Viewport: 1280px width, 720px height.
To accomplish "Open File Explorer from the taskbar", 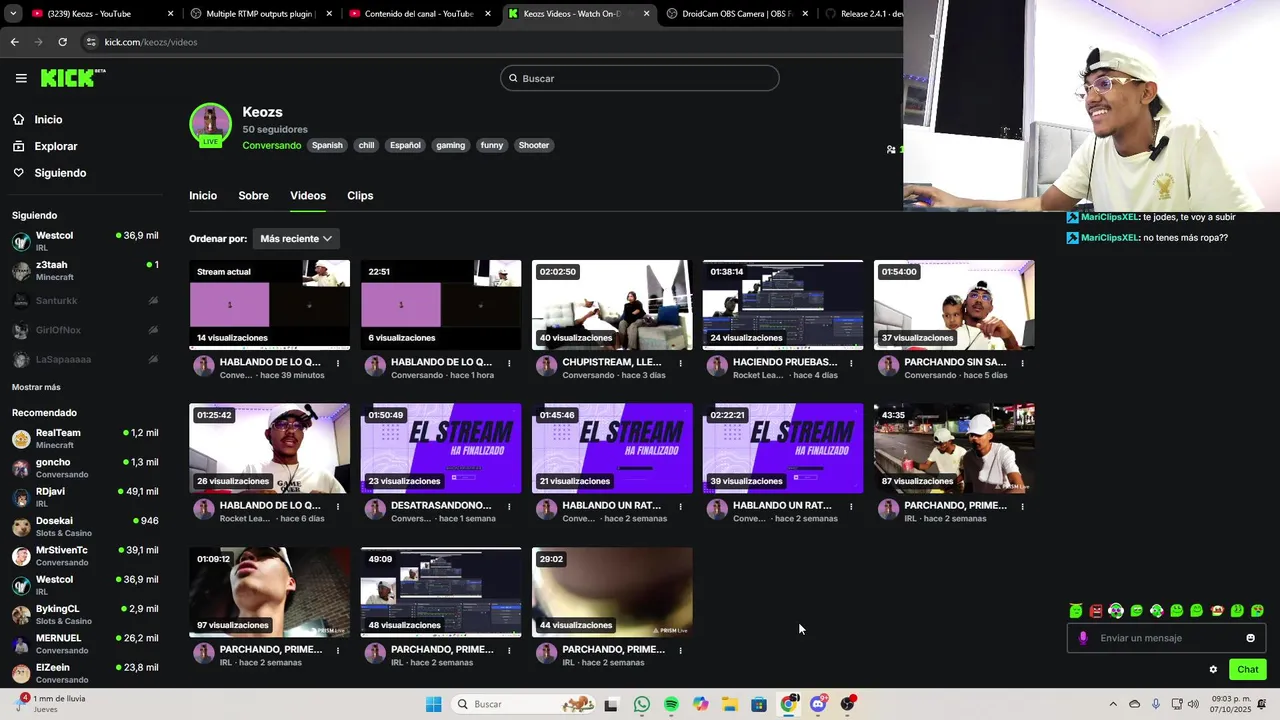I will (x=730, y=704).
